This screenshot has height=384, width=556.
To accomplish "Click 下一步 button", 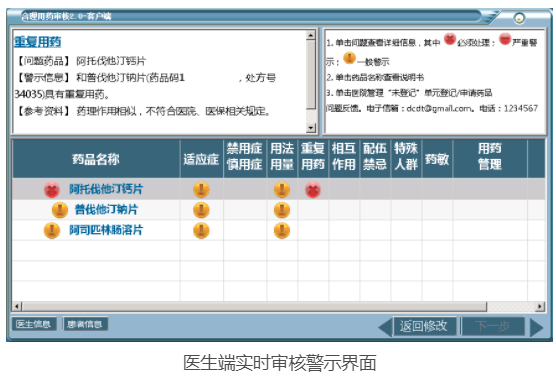I will (493, 326).
